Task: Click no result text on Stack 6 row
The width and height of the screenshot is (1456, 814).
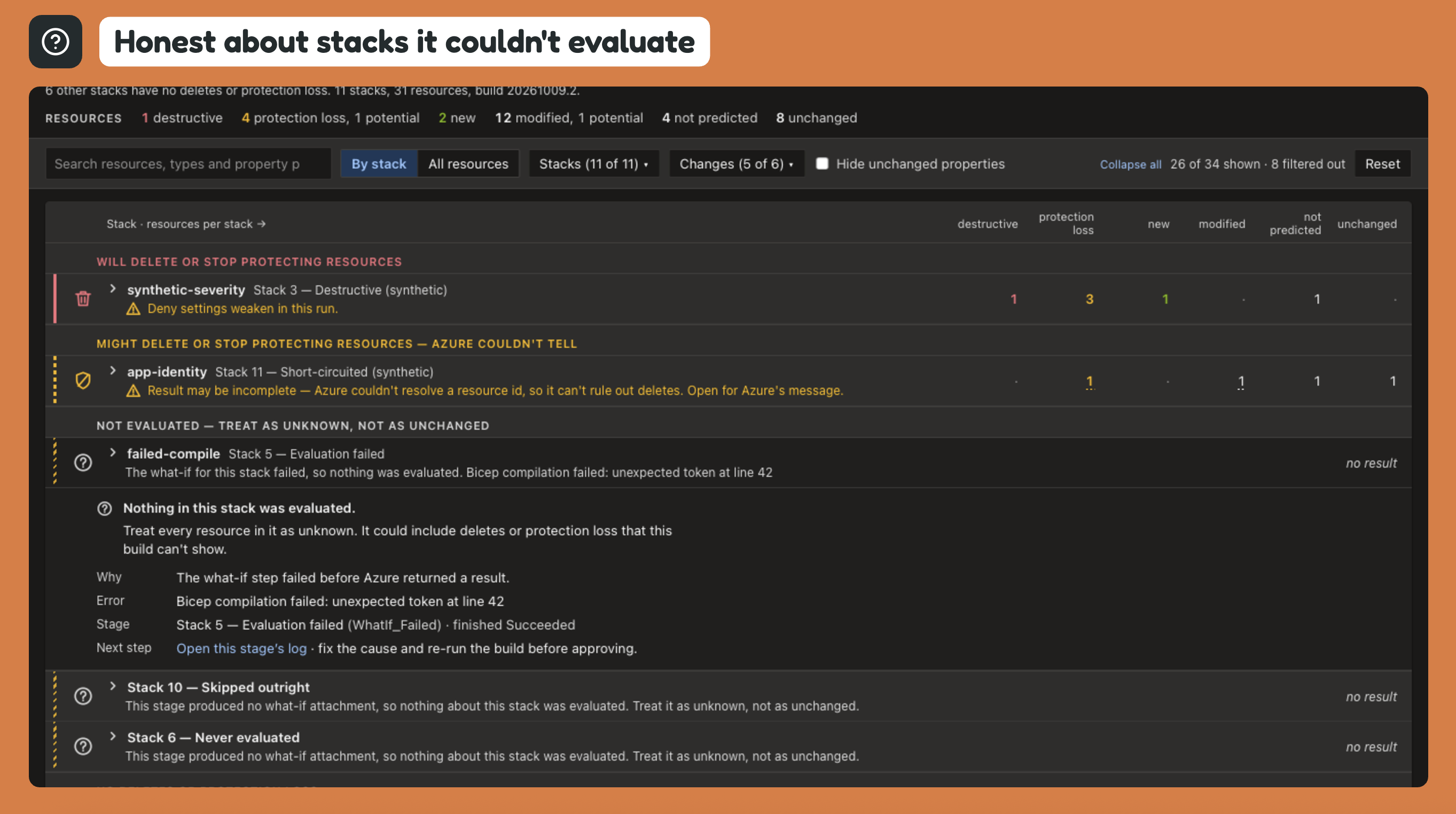Action: [1371, 747]
